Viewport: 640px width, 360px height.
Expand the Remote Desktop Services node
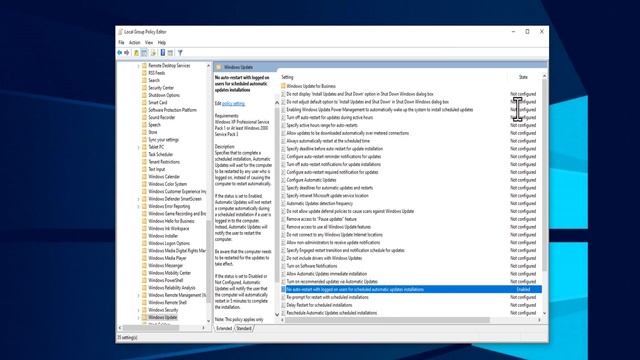[x=138, y=66]
